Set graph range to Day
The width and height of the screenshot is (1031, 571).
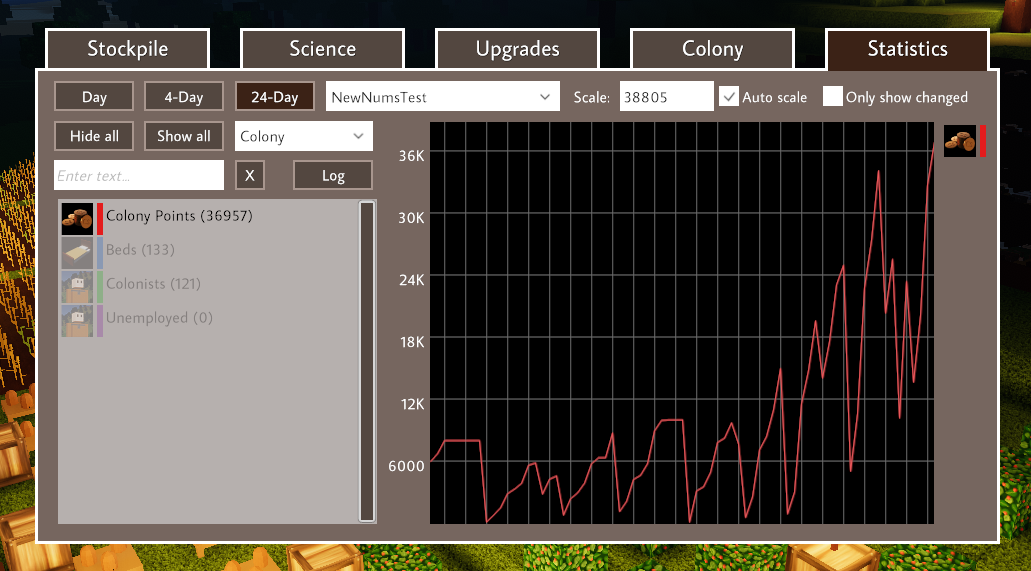point(94,97)
